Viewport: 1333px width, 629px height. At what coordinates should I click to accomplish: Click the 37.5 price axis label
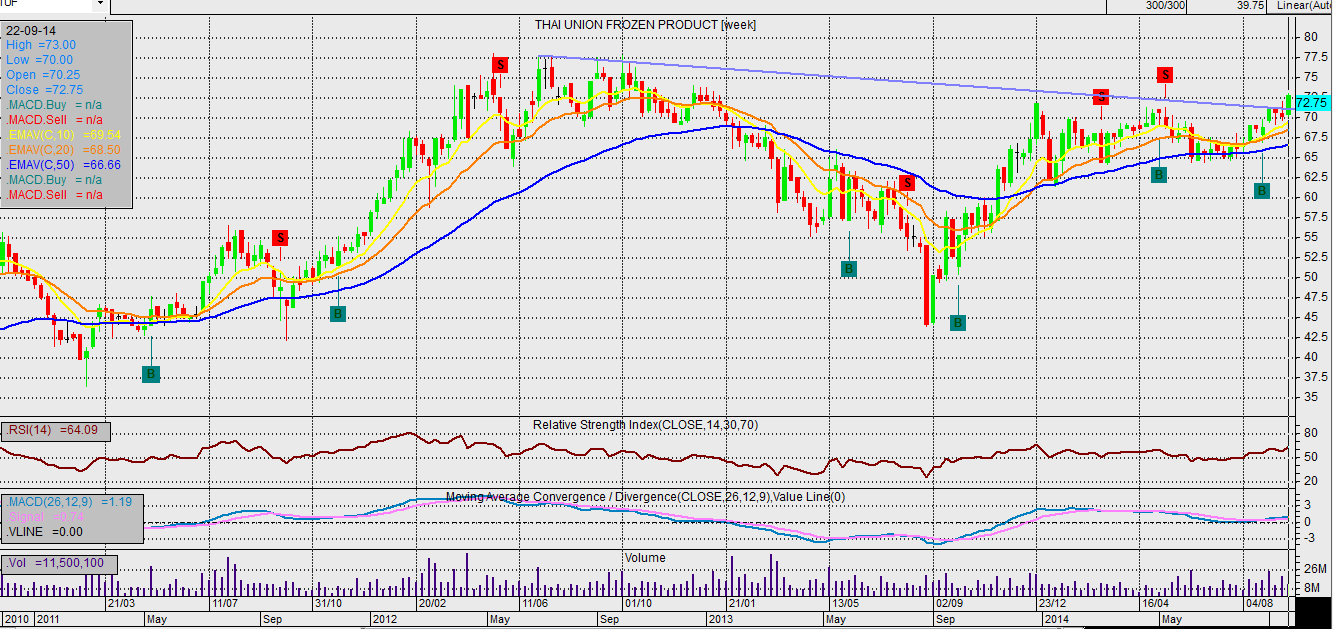click(1314, 377)
